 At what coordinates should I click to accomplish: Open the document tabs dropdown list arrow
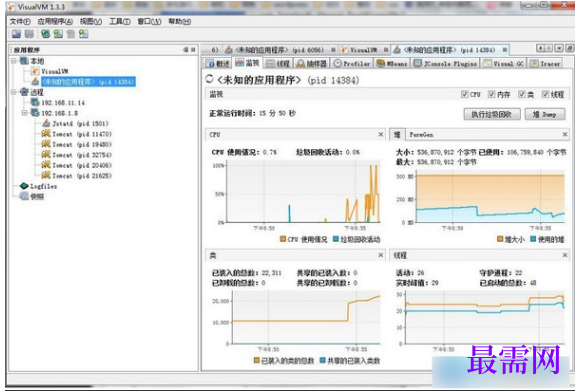(559, 48)
